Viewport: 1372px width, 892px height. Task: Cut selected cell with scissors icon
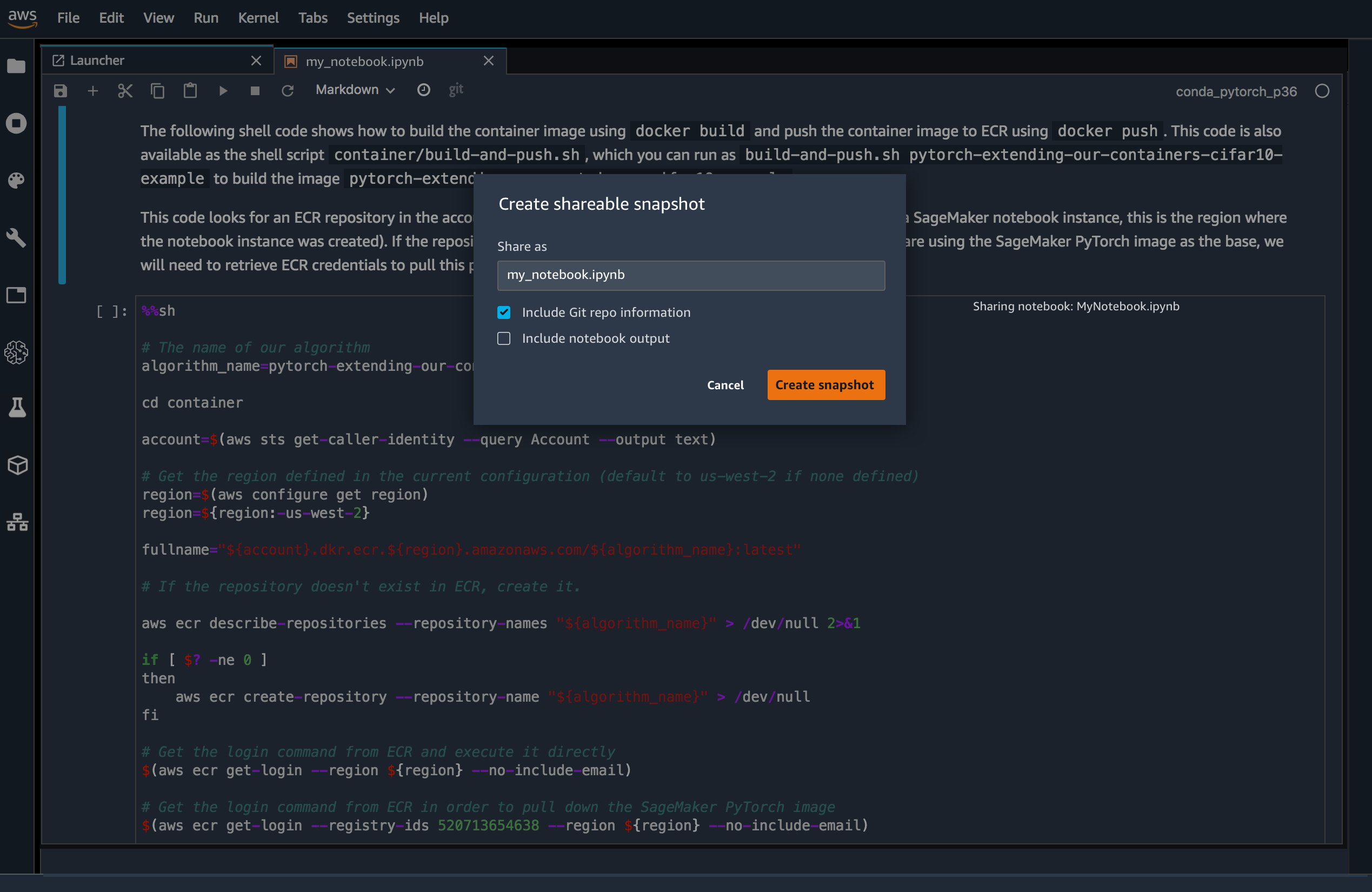coord(125,91)
